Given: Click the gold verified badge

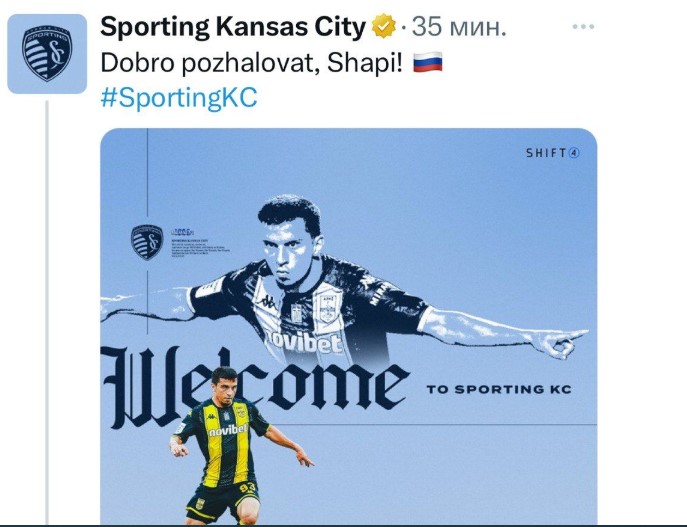Looking at the screenshot, I should click(x=384, y=26).
